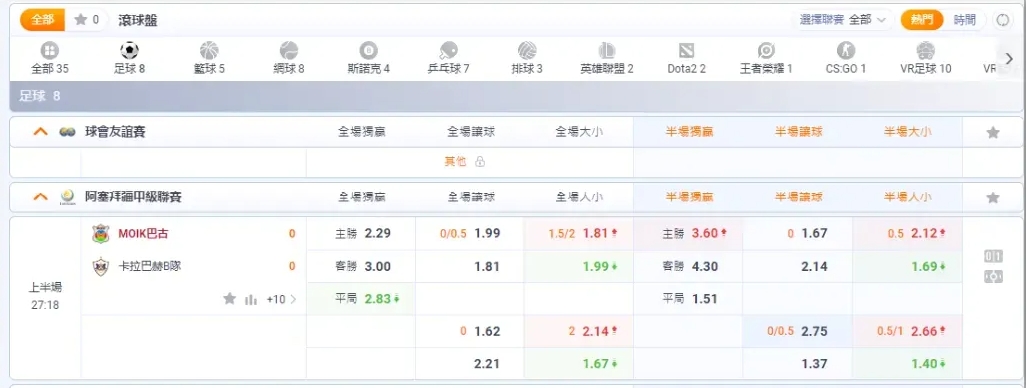Click the 半場讓球 column header in 阿塞拜疆甲級聯賽
Screen dimensions: 1026x388
(798, 197)
